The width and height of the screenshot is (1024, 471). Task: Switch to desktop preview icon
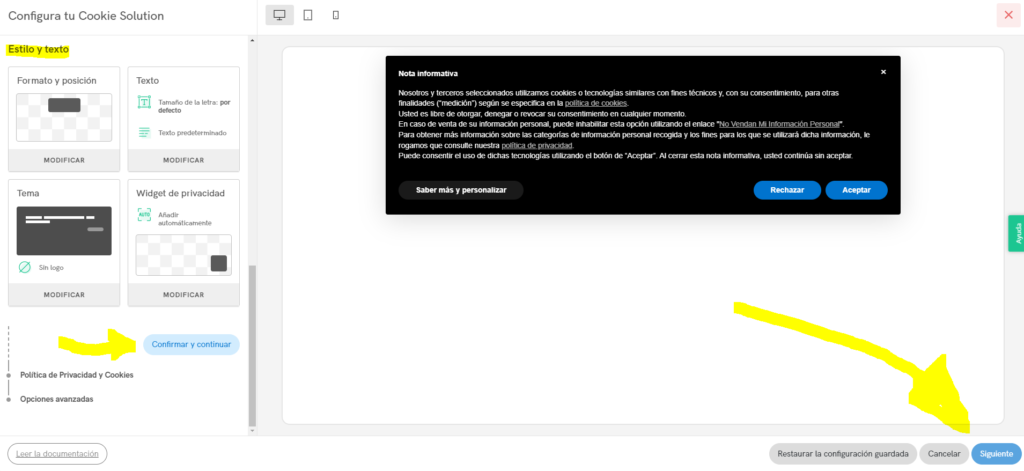[x=279, y=15]
